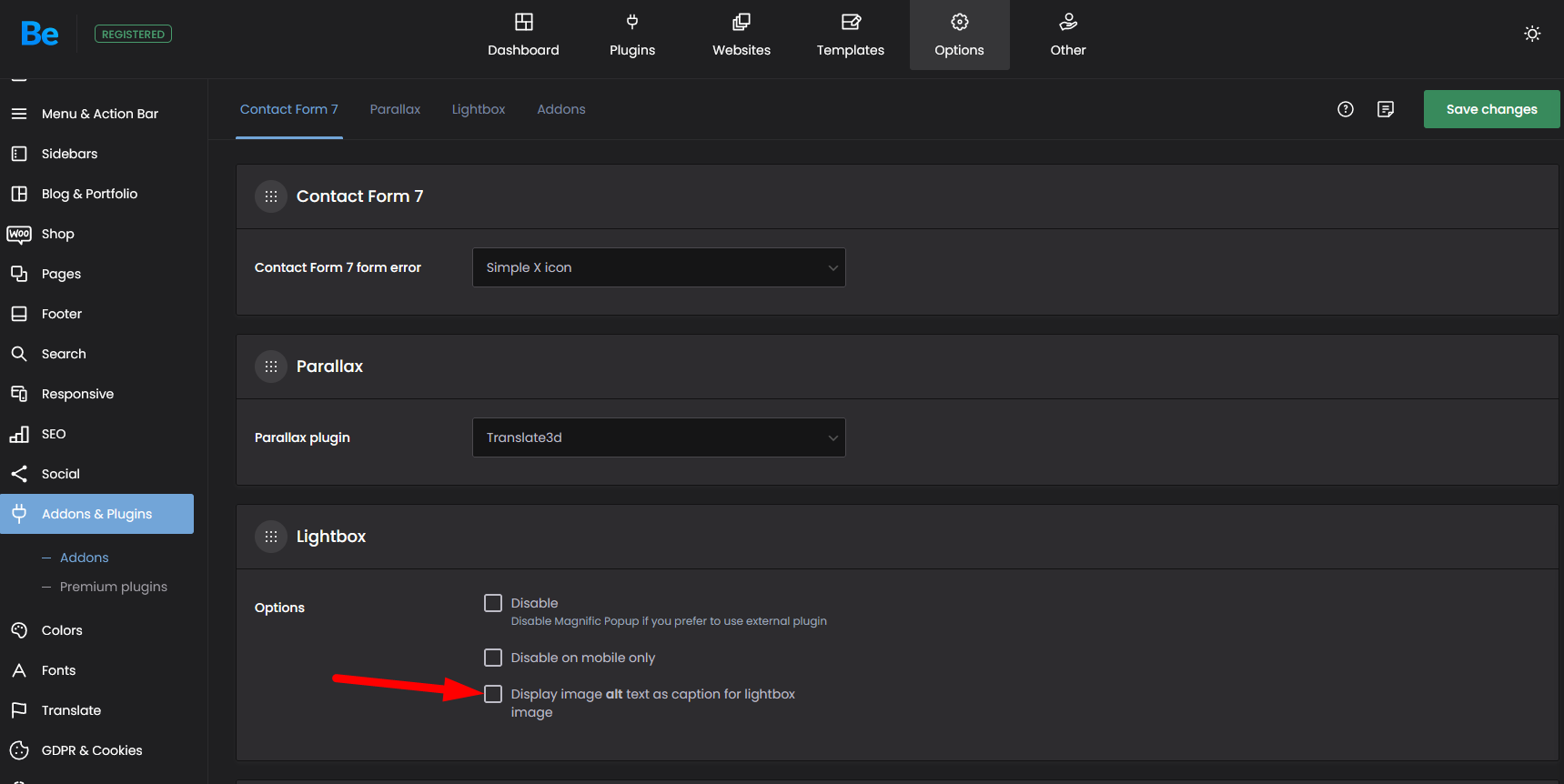
Task: Open Contact Form 7 form error dropdown
Action: pyautogui.click(x=659, y=267)
